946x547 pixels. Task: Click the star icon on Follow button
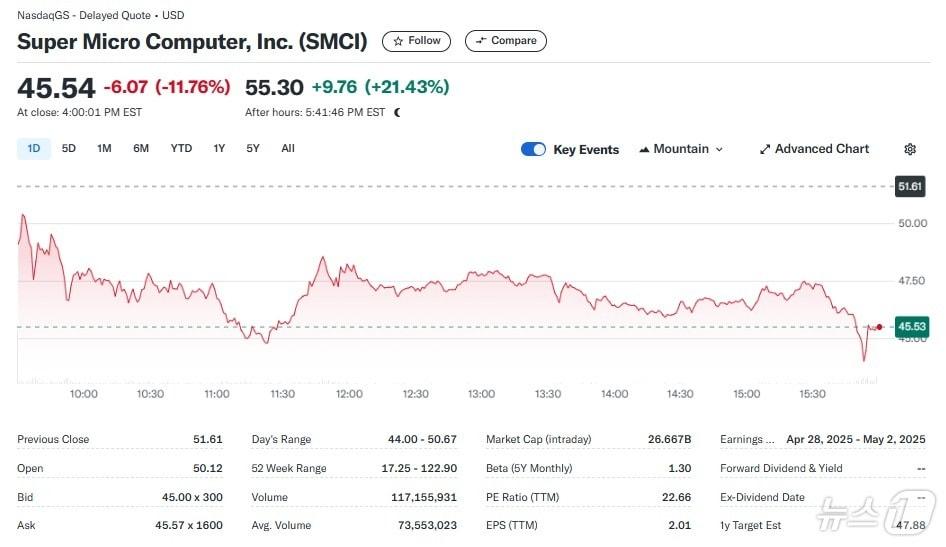coord(398,41)
